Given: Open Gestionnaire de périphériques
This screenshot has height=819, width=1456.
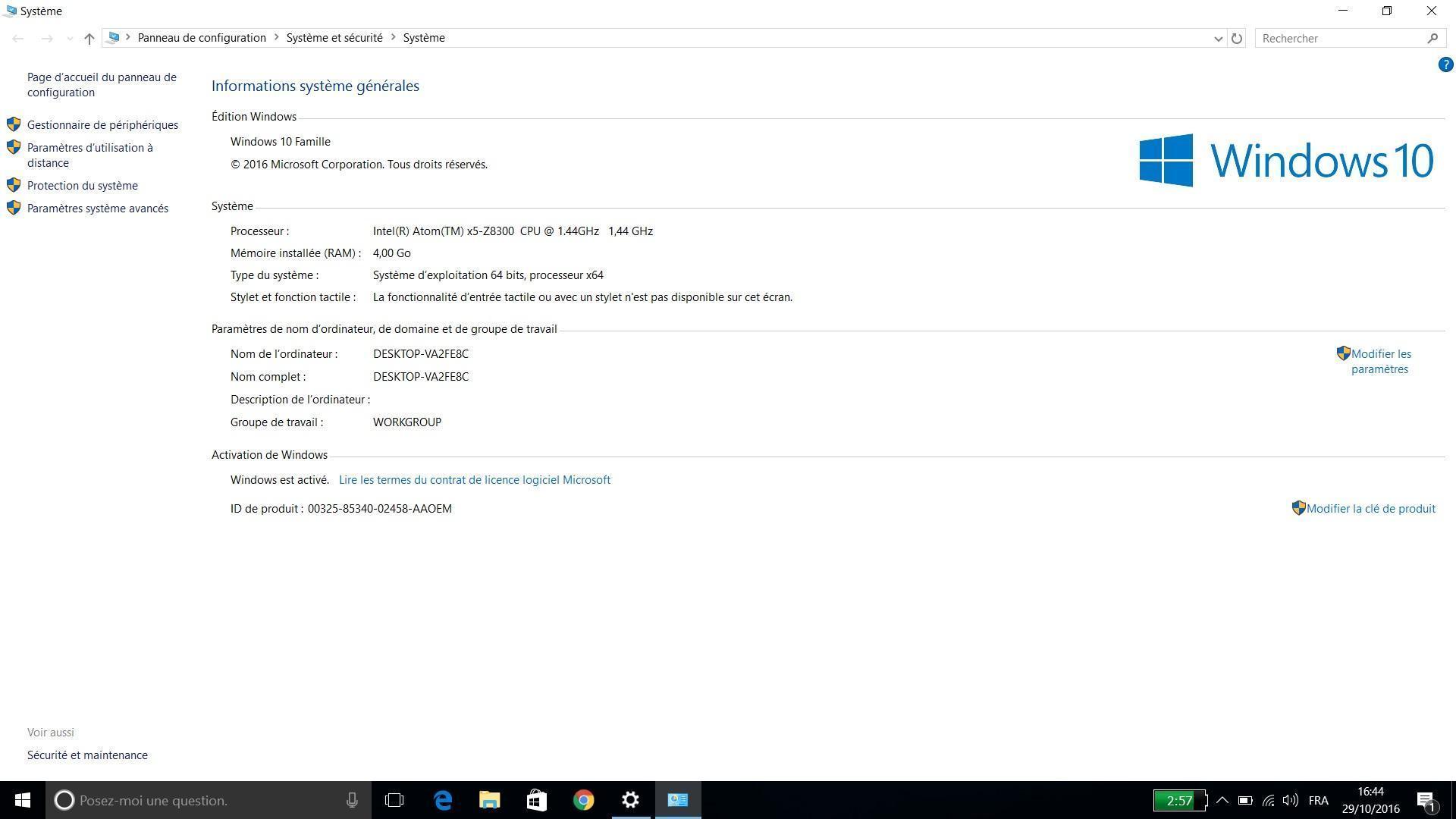Looking at the screenshot, I should [x=102, y=125].
